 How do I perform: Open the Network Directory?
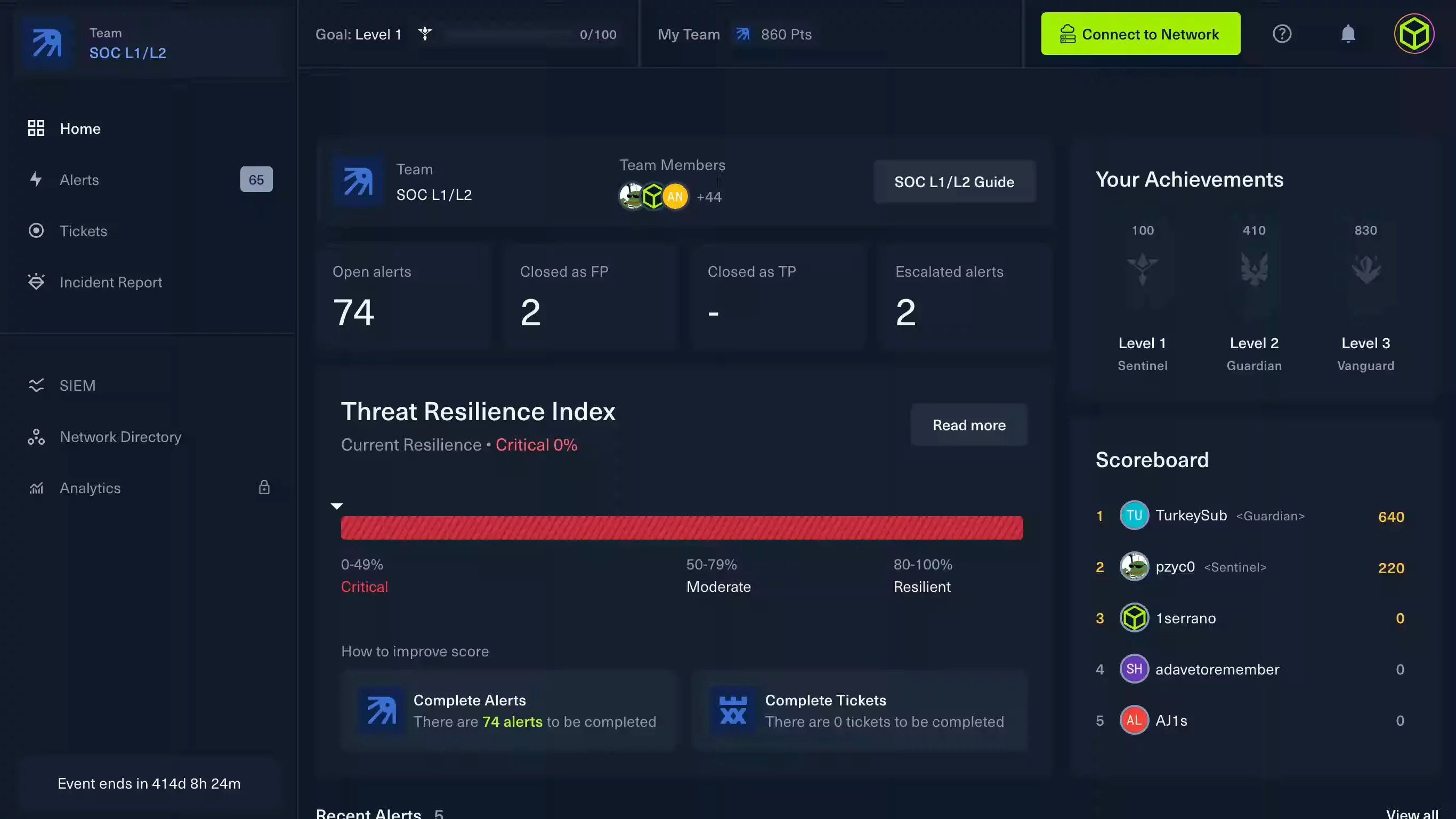[120, 437]
